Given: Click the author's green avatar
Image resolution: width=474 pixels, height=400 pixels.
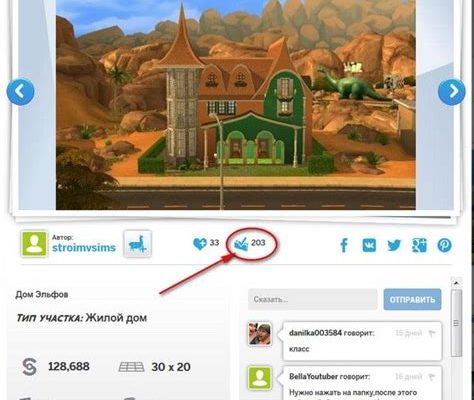Looking at the screenshot, I should click(x=34, y=244).
